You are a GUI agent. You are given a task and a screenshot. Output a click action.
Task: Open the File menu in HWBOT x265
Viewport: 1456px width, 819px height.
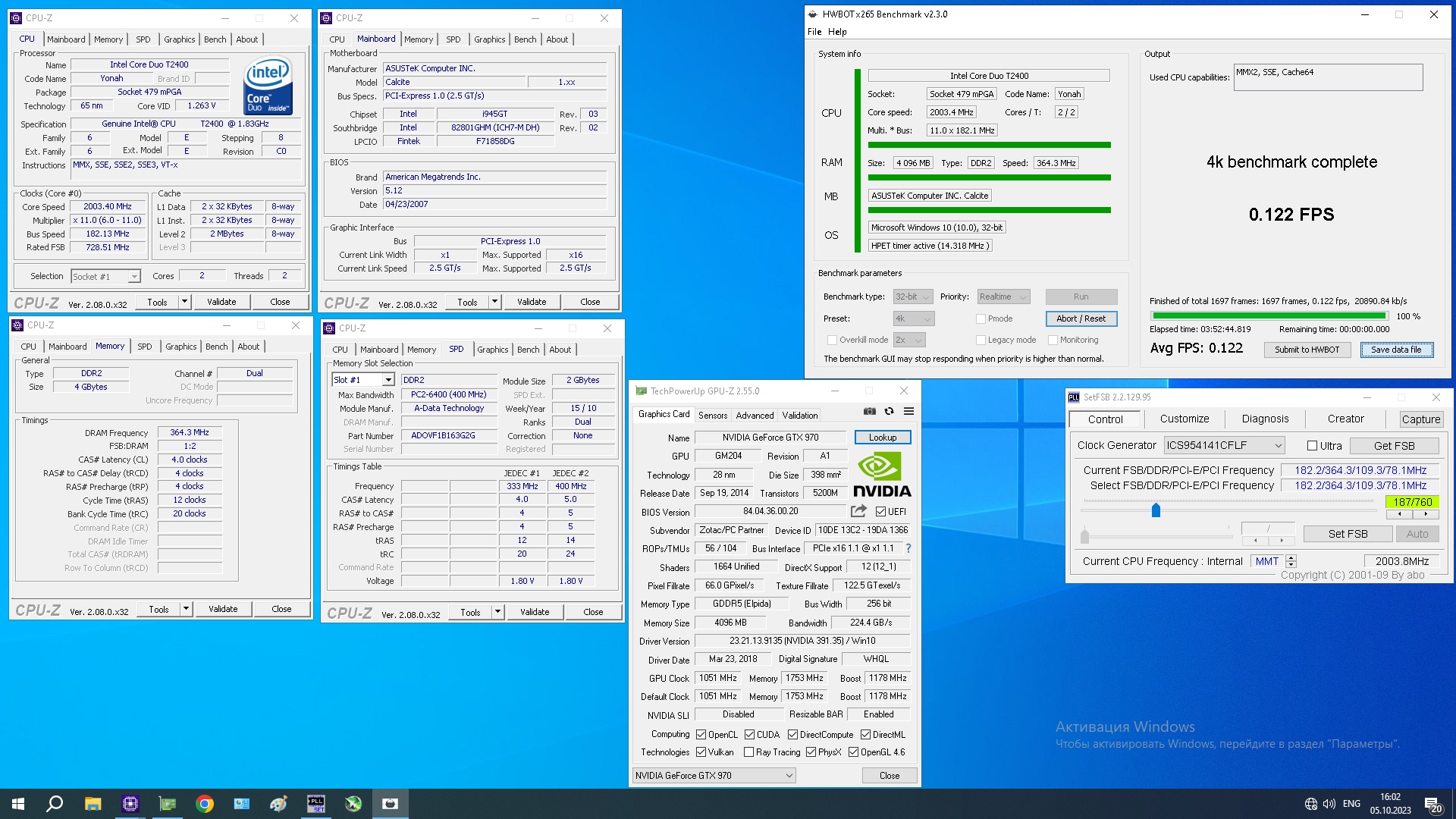[814, 32]
